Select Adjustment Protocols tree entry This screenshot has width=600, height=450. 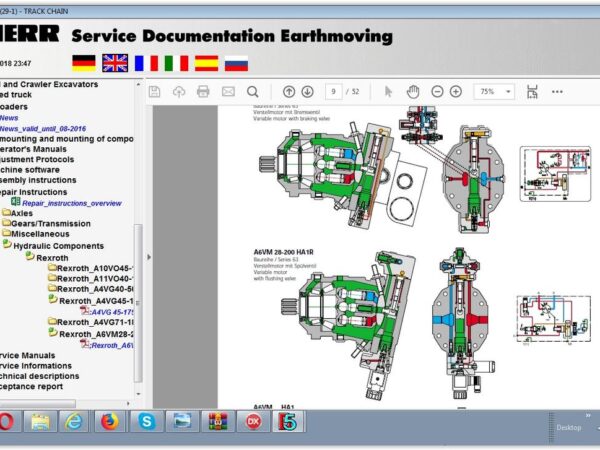pyautogui.click(x=37, y=160)
